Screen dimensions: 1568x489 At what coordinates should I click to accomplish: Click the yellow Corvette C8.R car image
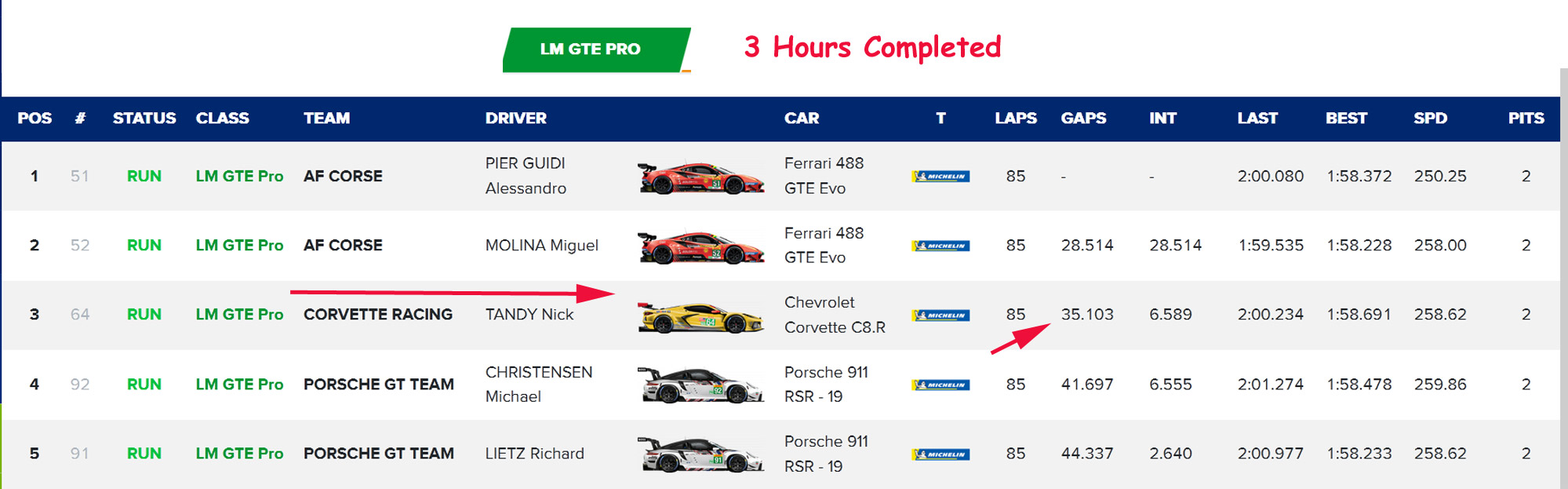click(x=700, y=316)
